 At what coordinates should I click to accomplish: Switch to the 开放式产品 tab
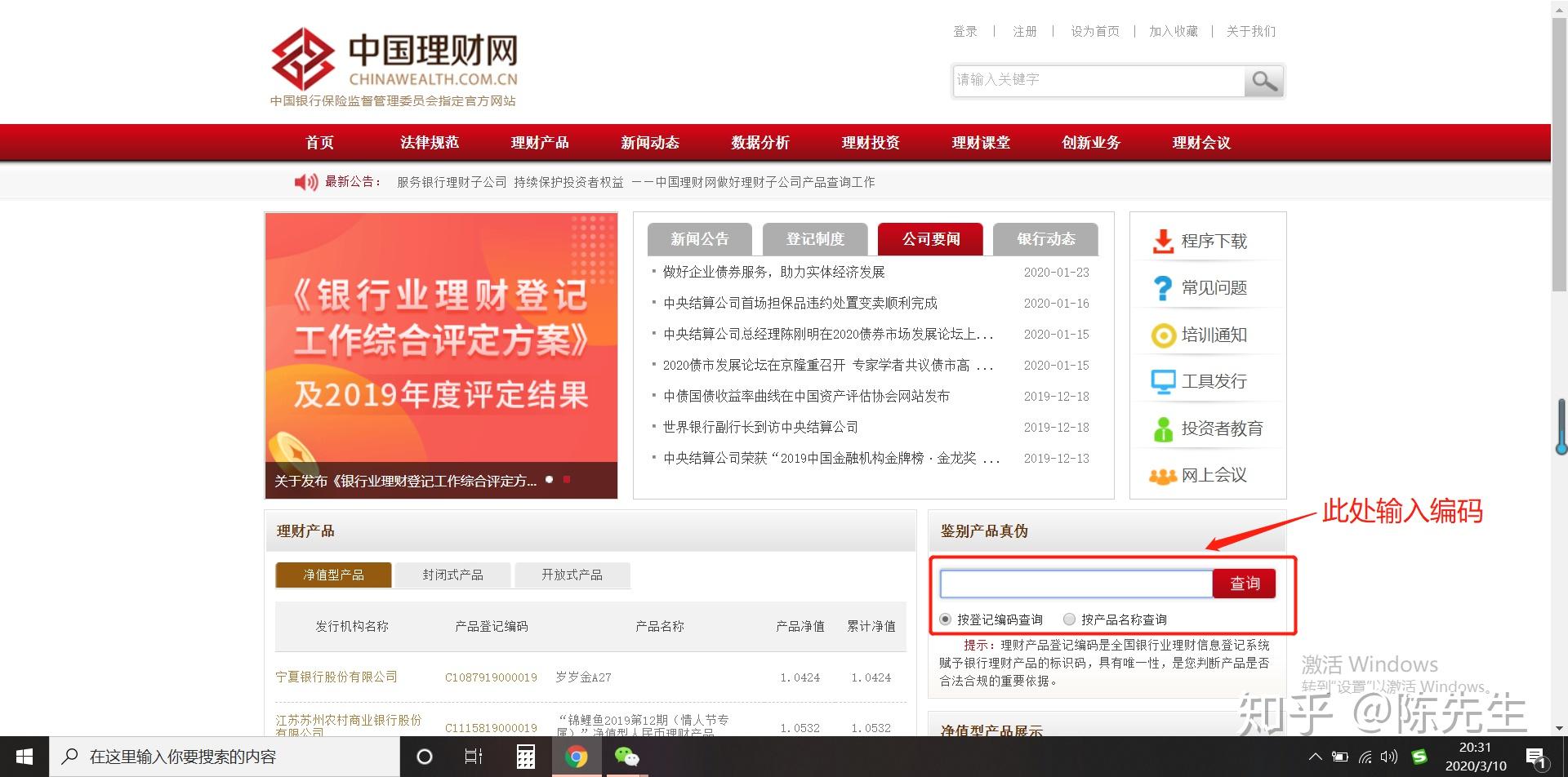click(x=572, y=575)
